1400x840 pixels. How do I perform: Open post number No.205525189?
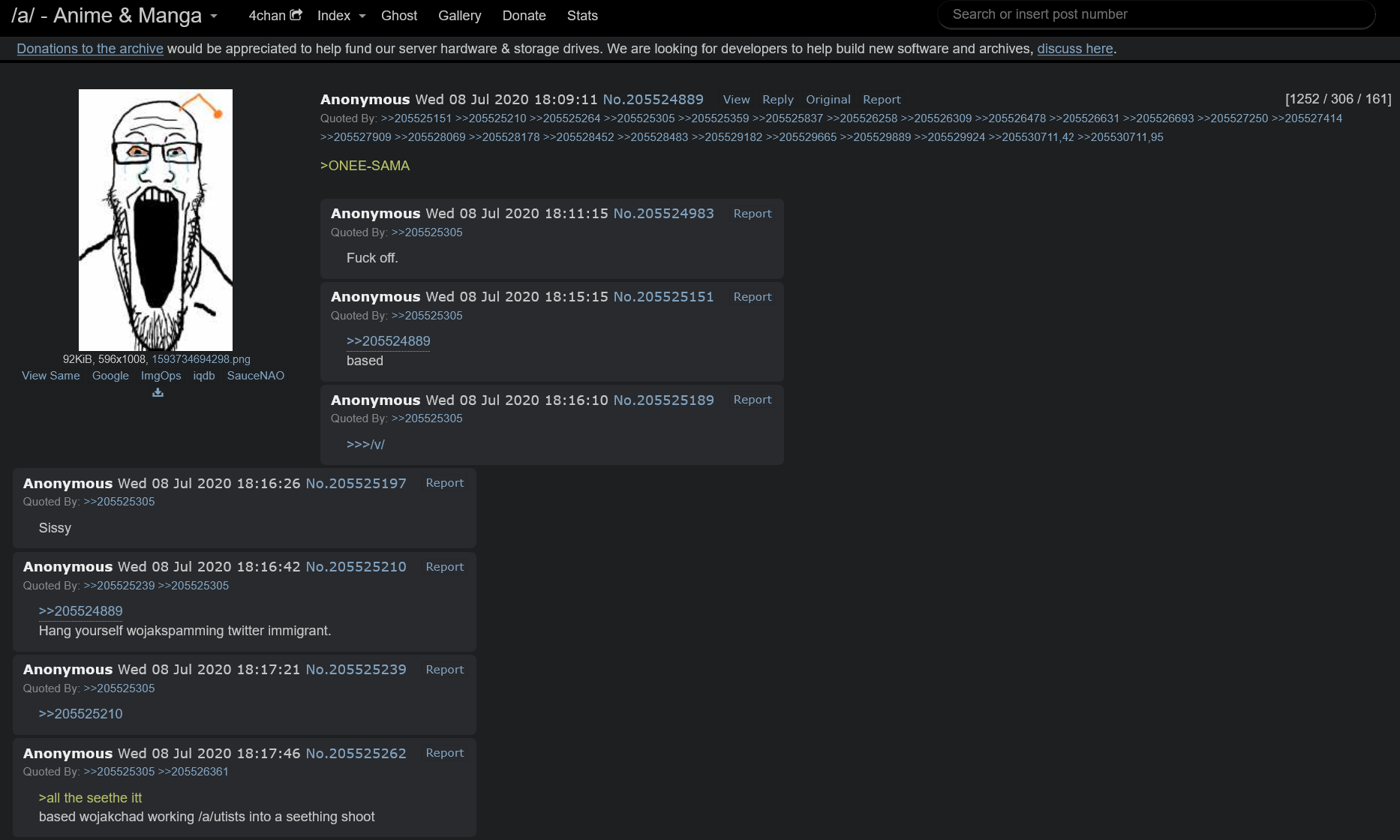click(663, 400)
